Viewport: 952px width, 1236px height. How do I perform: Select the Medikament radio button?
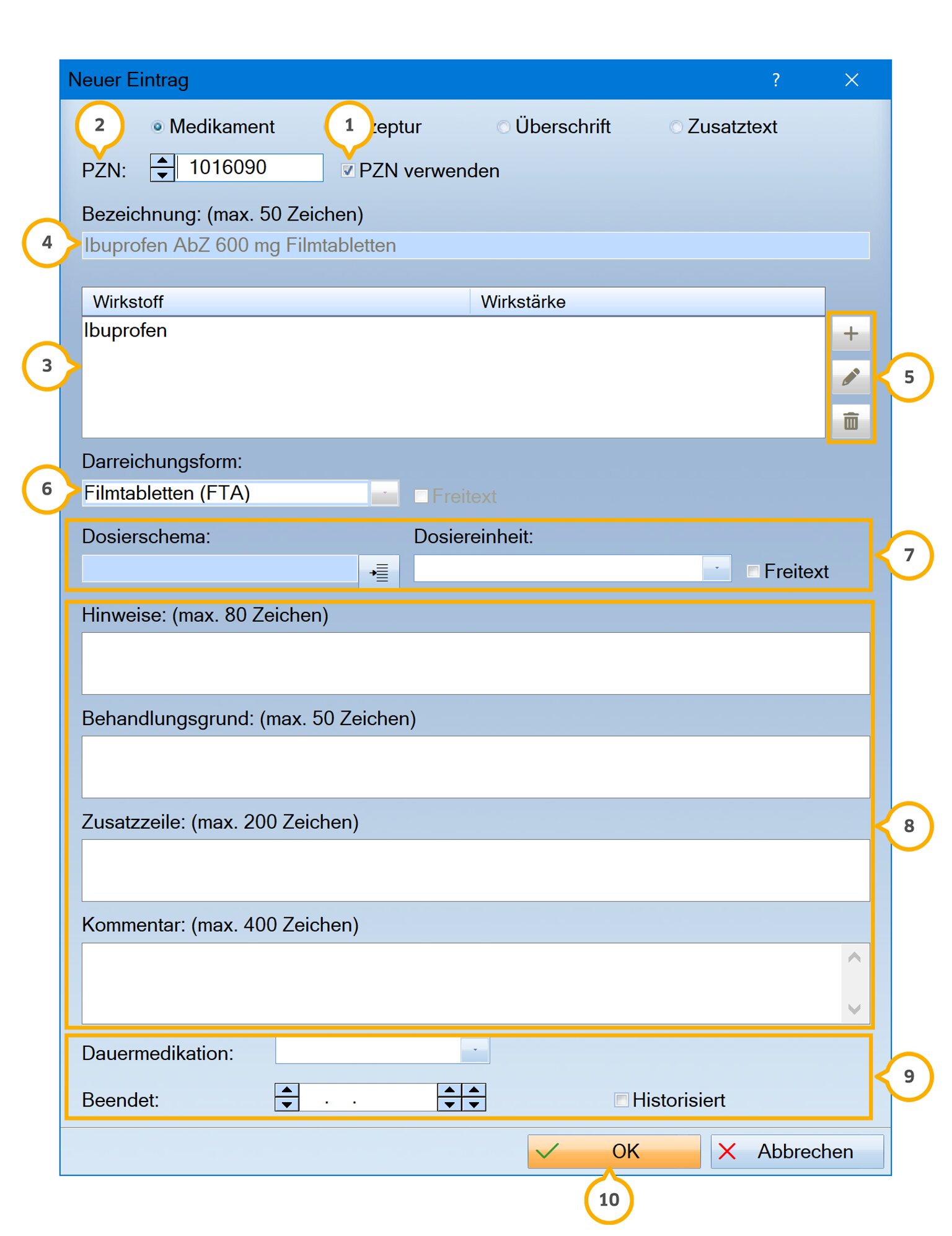click(157, 127)
